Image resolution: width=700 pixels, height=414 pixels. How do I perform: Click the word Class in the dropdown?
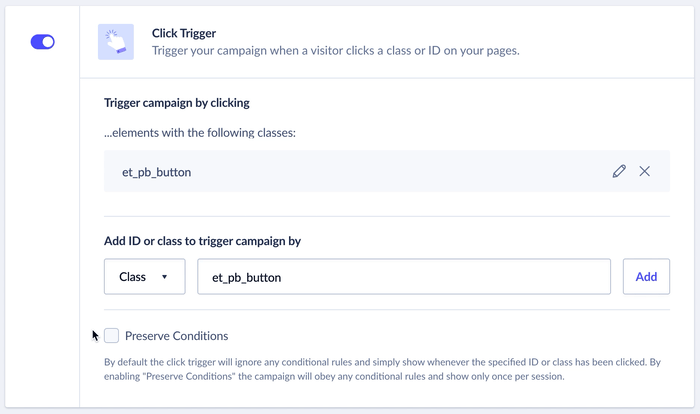(x=132, y=277)
